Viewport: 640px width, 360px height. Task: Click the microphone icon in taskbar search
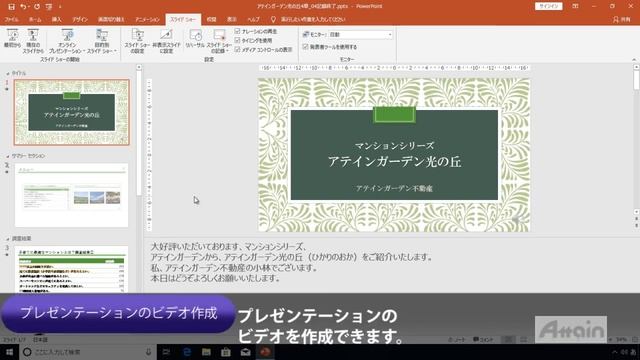(148, 352)
